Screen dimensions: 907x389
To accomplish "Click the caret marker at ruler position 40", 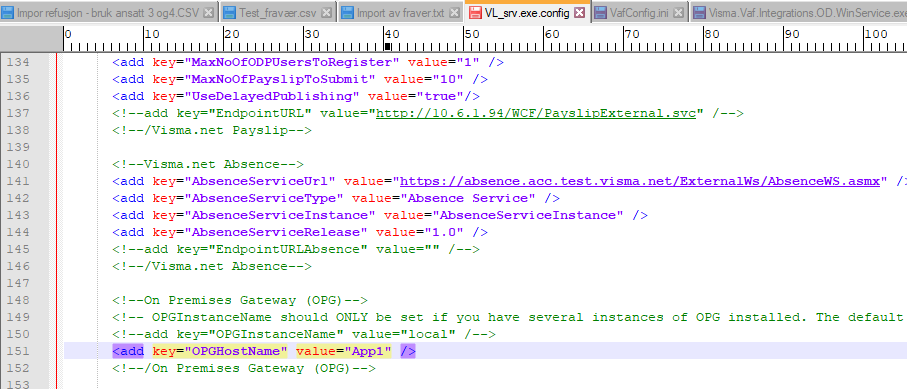I will (x=388, y=46).
